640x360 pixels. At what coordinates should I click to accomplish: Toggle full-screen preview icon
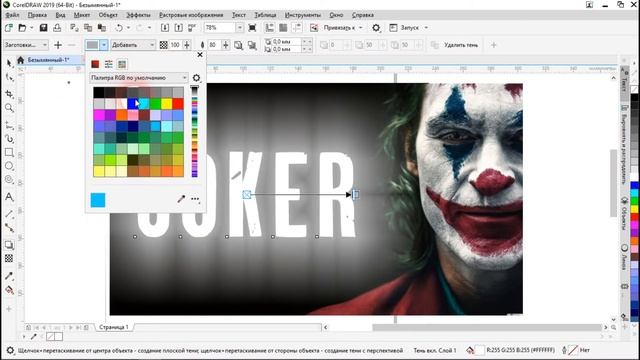[252, 28]
